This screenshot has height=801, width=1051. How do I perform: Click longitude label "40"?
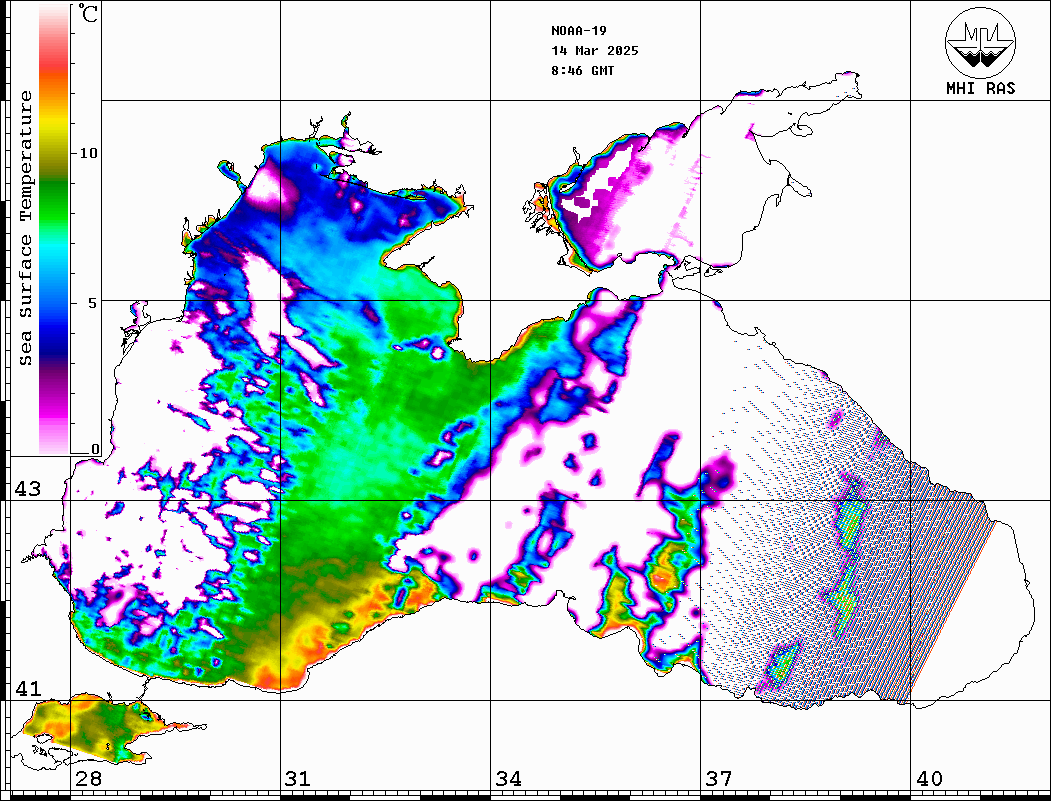click(x=929, y=779)
